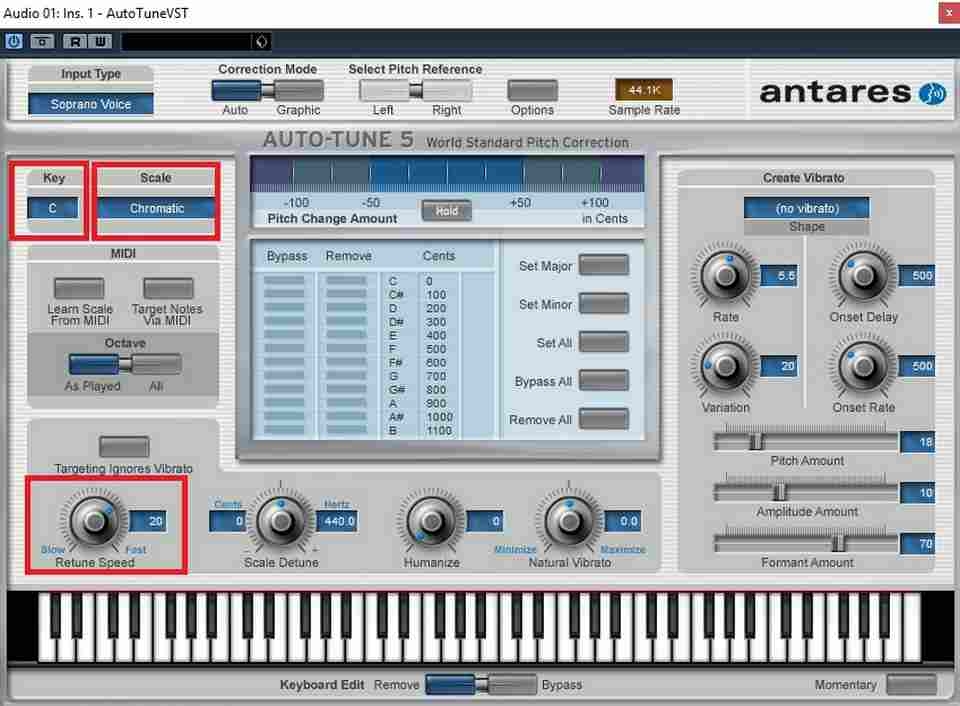Click the preset browser icon in host toolbar

pos(261,41)
